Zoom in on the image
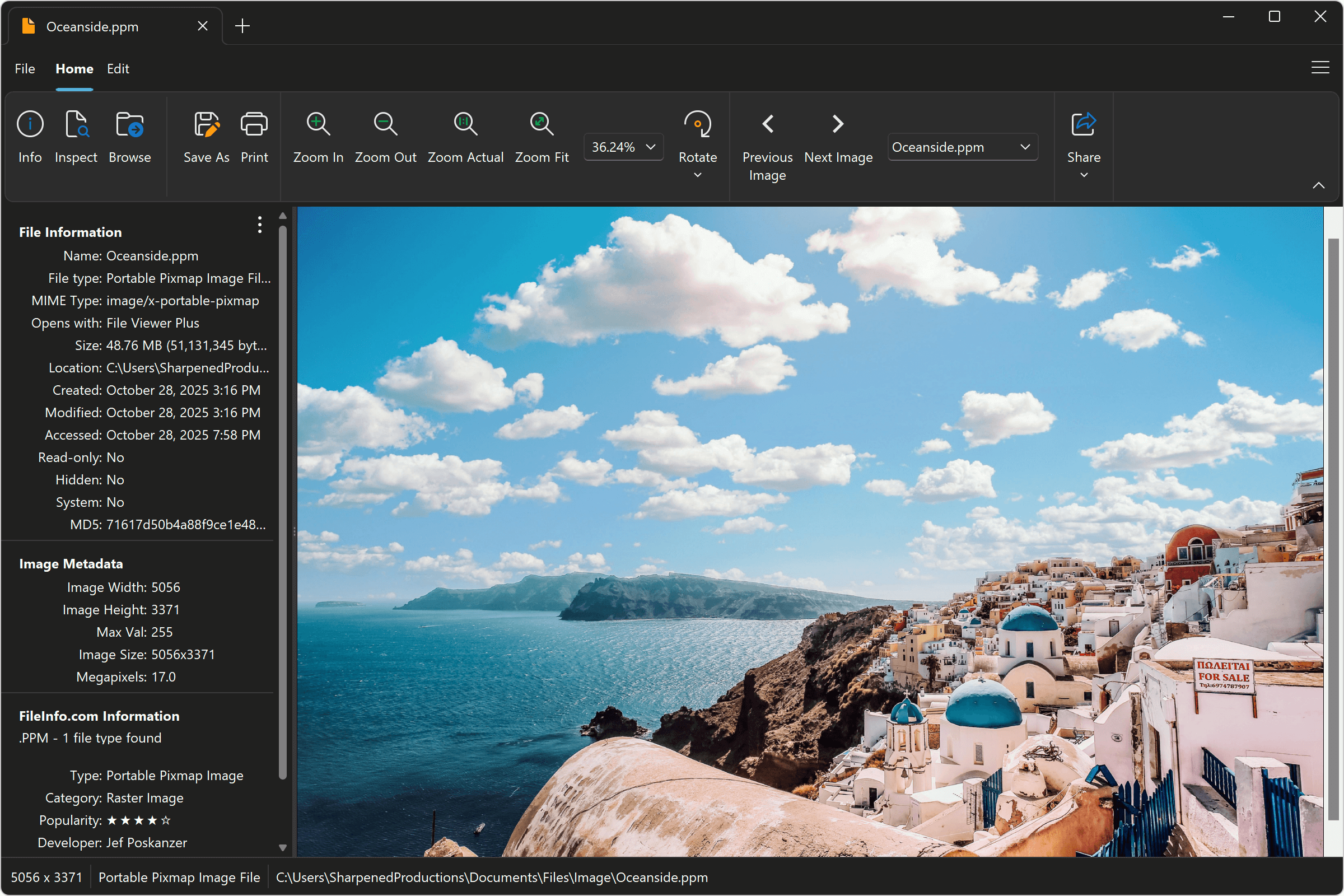 point(318,136)
